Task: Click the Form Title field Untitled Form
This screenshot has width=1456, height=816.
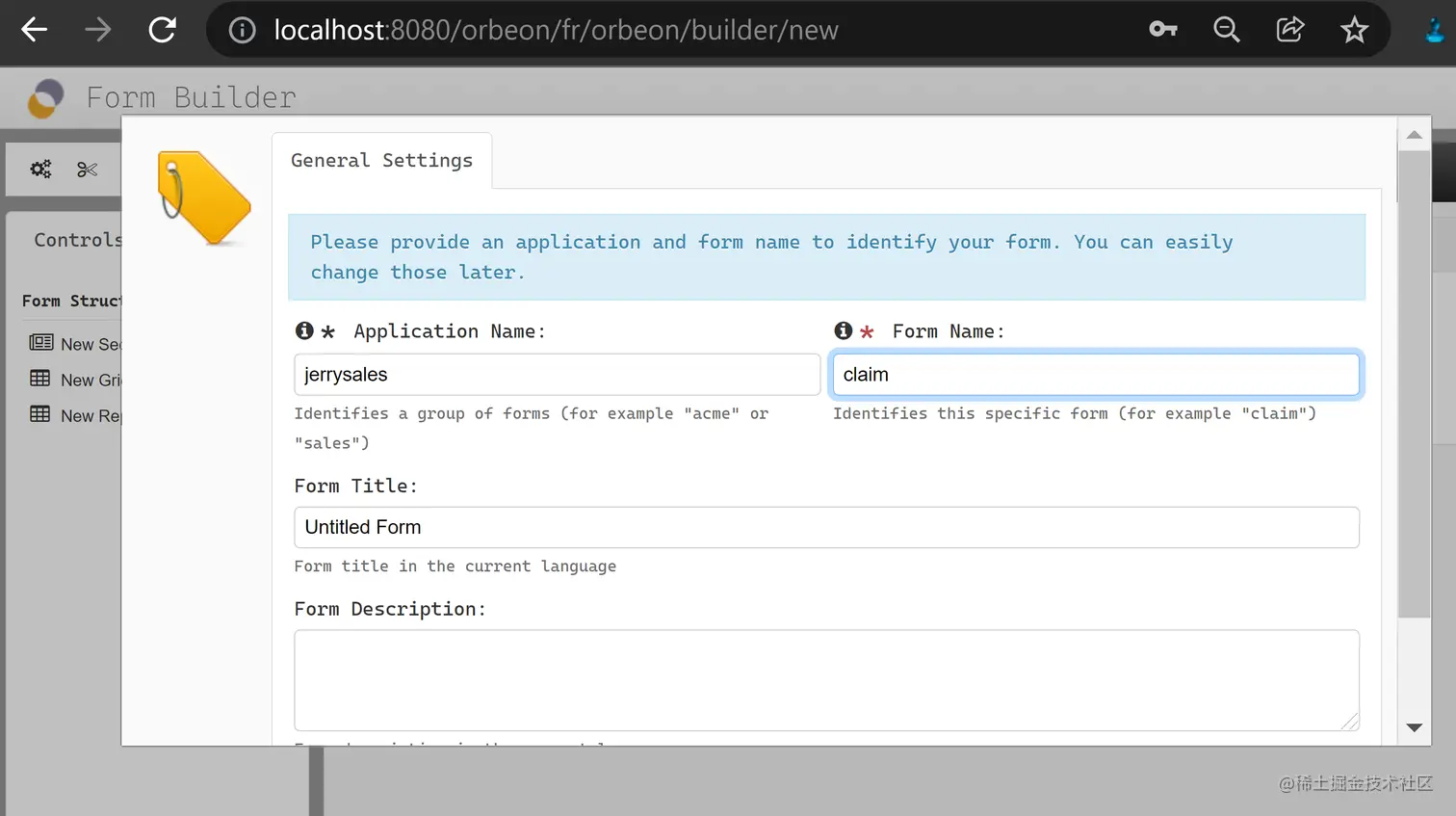Action: coord(826,527)
